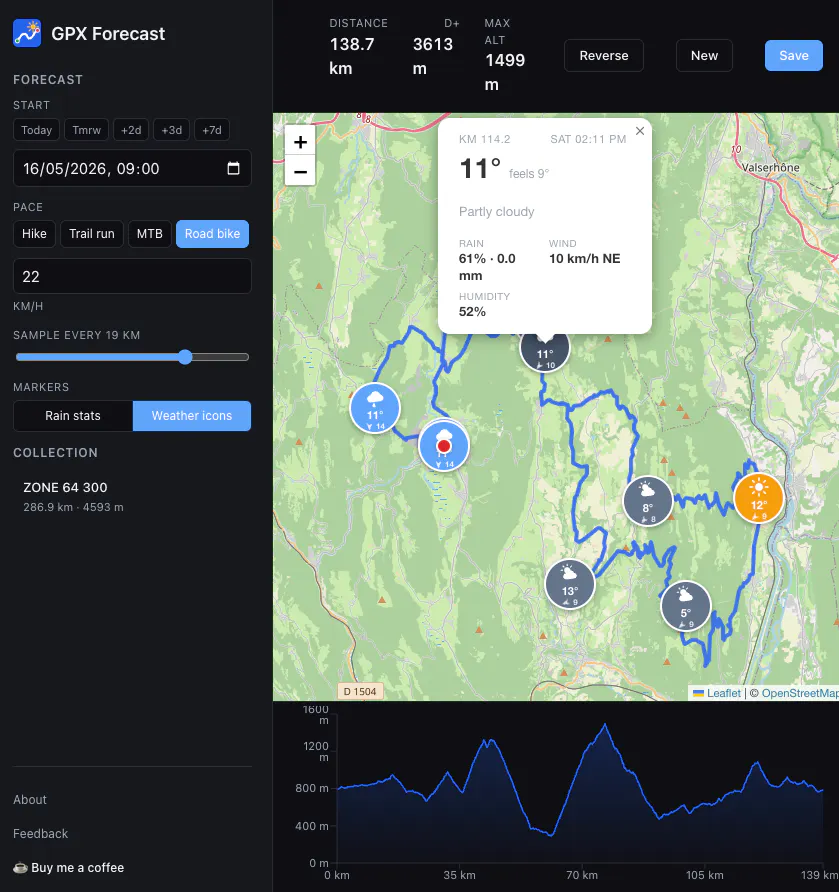Select the 8° partly cloudy marker
This screenshot has width=839, height=892.
648,501
